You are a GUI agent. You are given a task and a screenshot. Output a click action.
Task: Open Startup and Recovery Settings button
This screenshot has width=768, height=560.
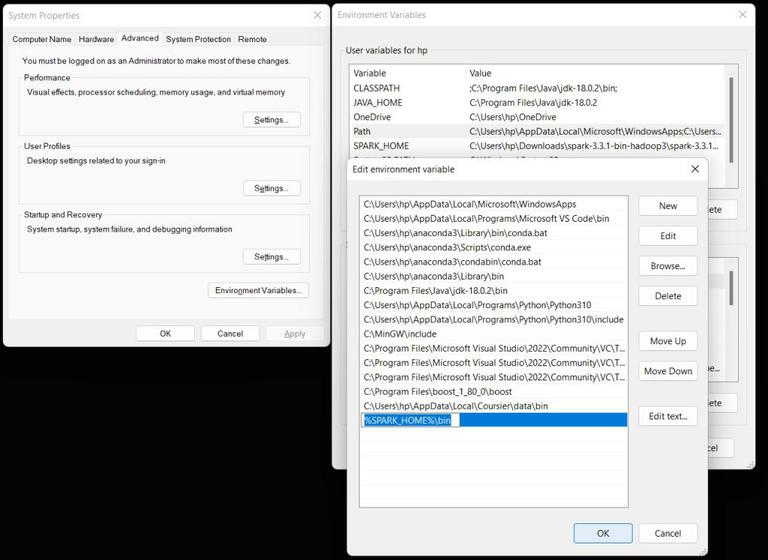coord(271,257)
